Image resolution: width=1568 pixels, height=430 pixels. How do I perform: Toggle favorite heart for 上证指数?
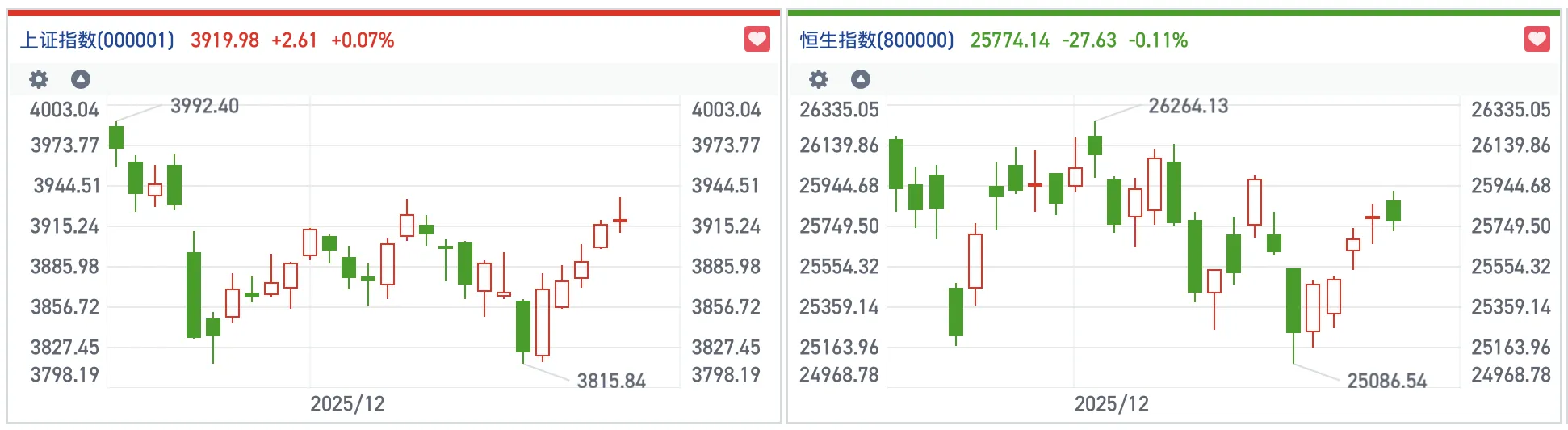tap(757, 39)
